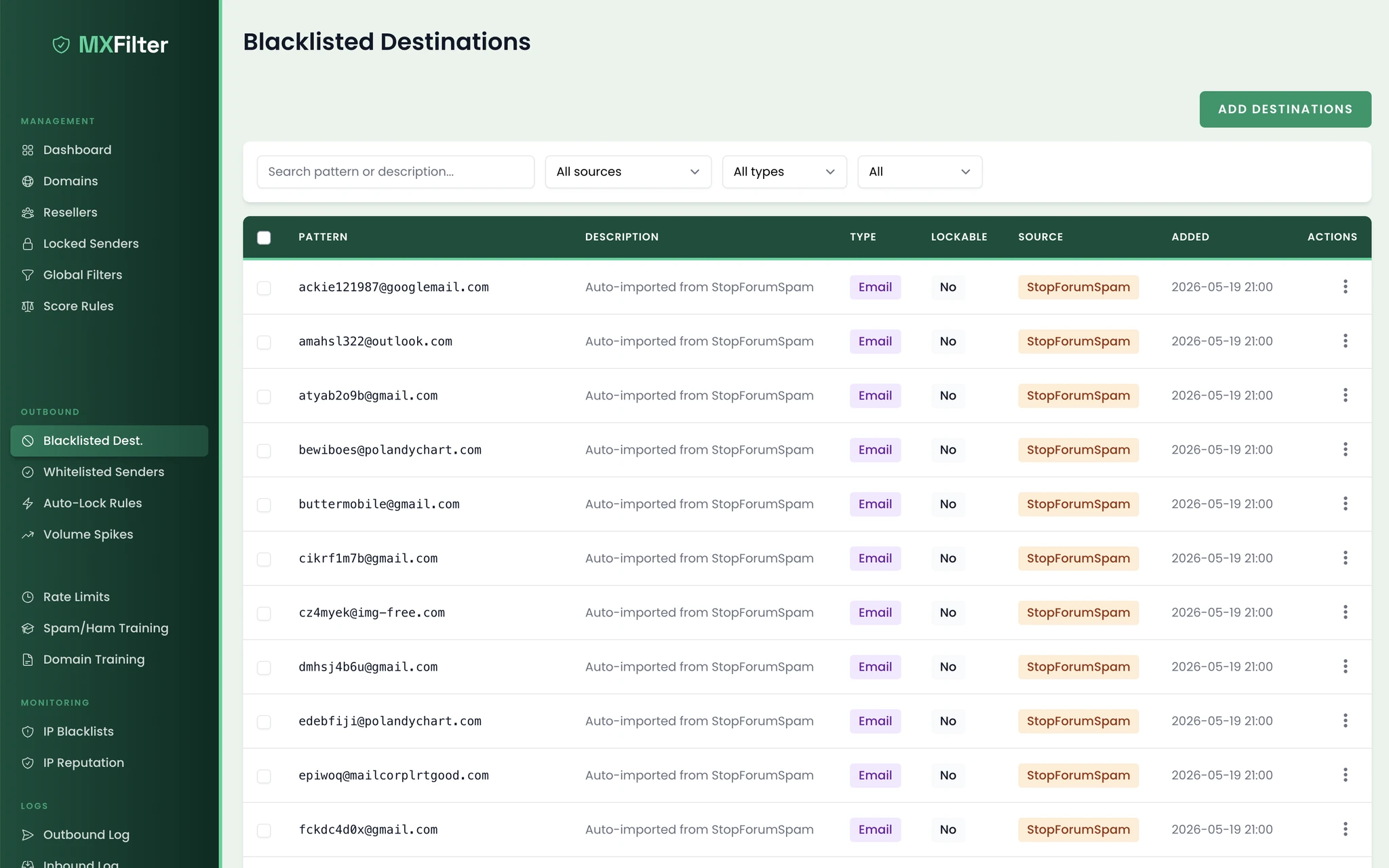Check the buttermobile@gmail.com row checkbox
Viewport: 1389px width, 868px height.
coord(264,505)
